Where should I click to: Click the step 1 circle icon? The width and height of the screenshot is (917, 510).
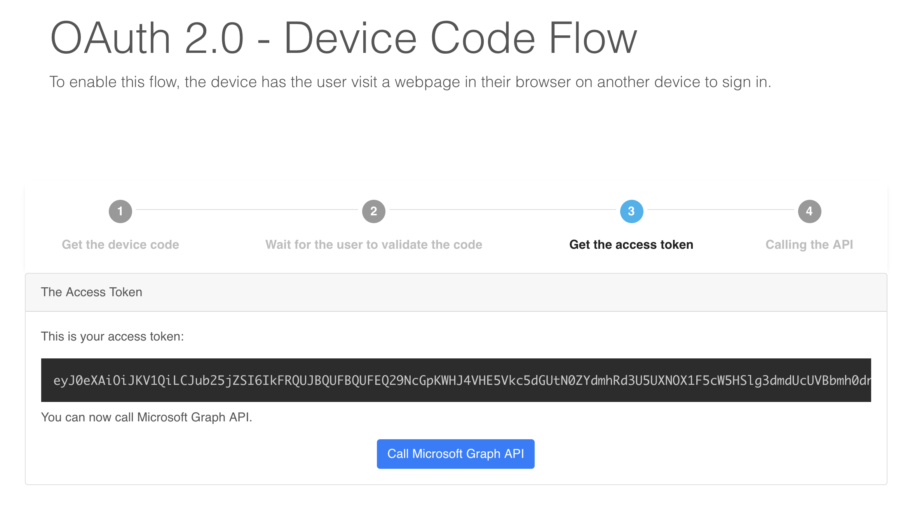120,211
